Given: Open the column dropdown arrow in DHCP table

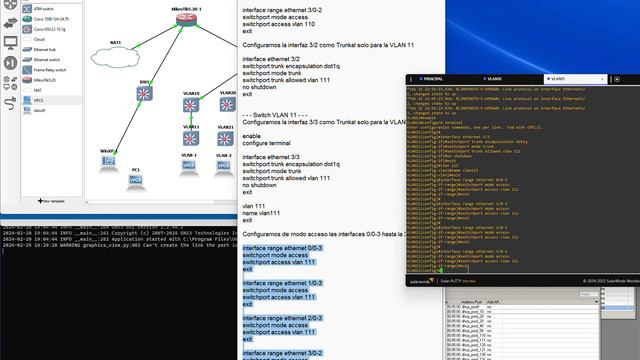Looking at the screenshot, I should tap(596, 302).
